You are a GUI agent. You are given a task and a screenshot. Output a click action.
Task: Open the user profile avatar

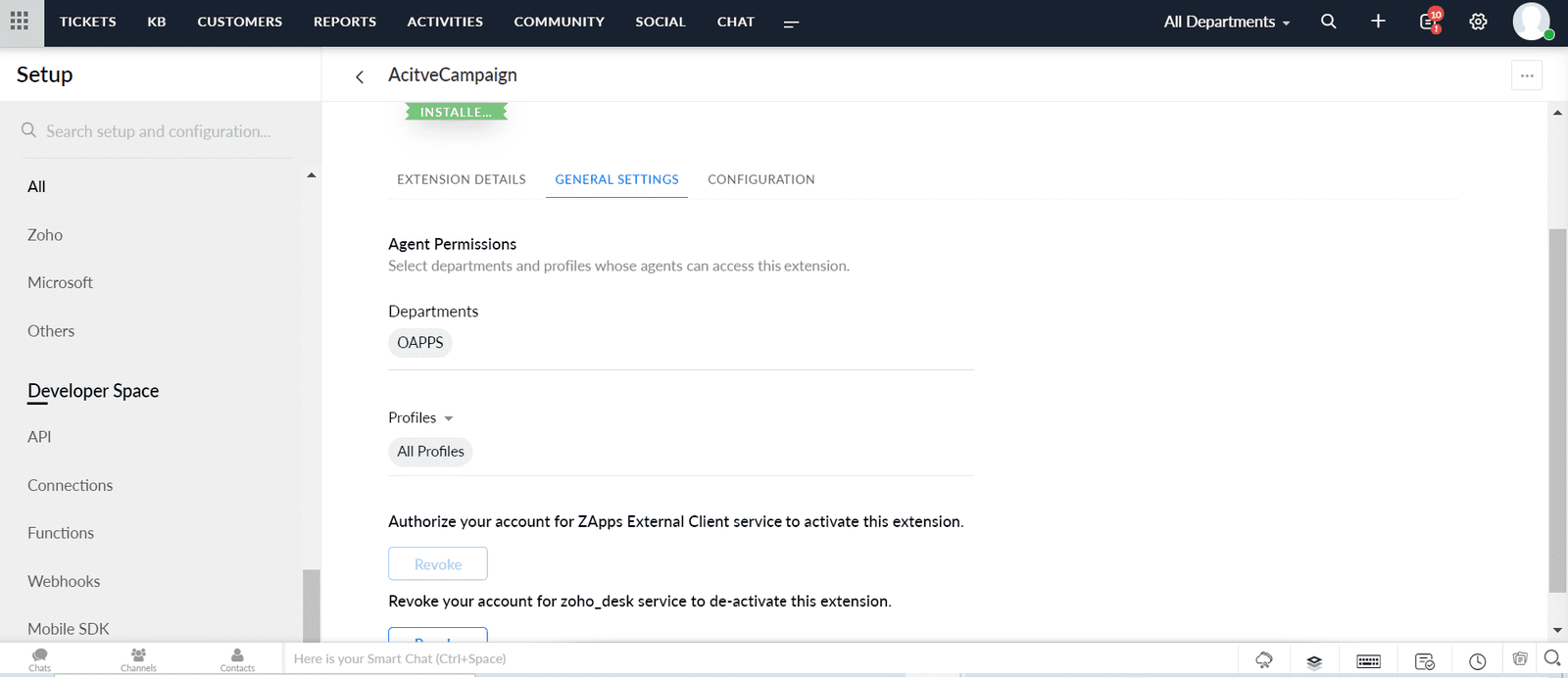click(1532, 21)
